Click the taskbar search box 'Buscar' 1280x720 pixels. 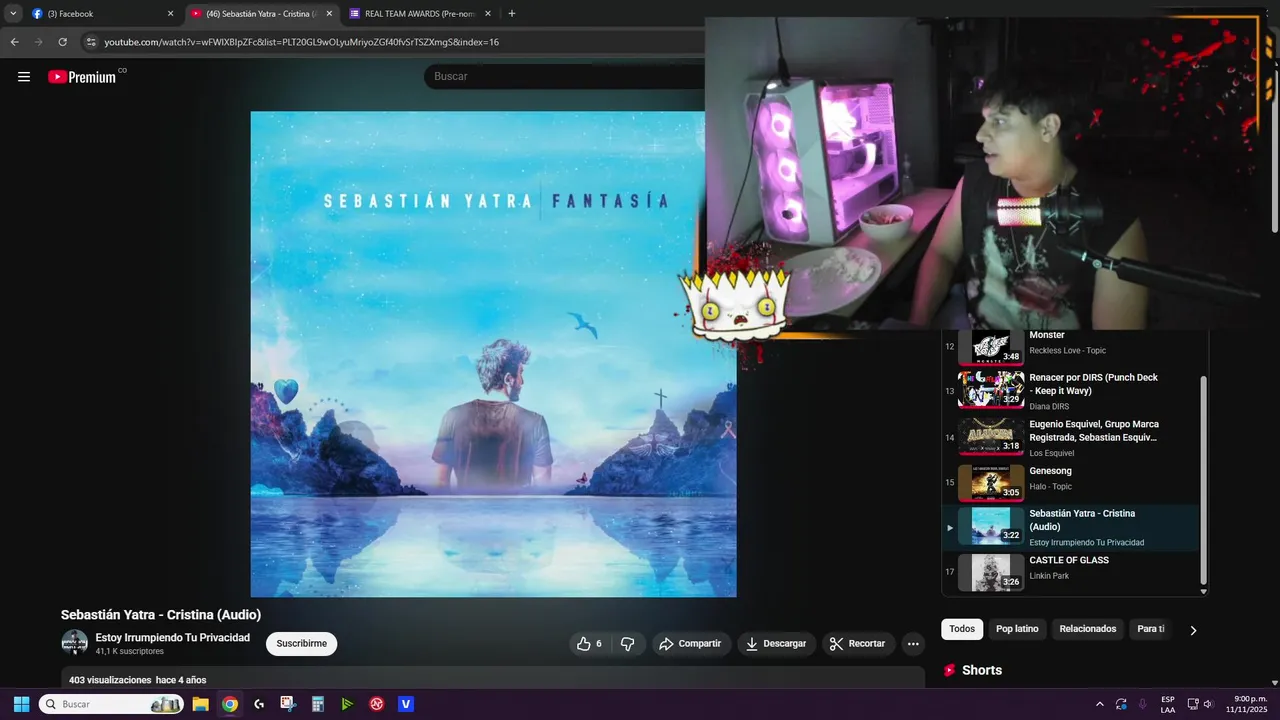point(110,704)
